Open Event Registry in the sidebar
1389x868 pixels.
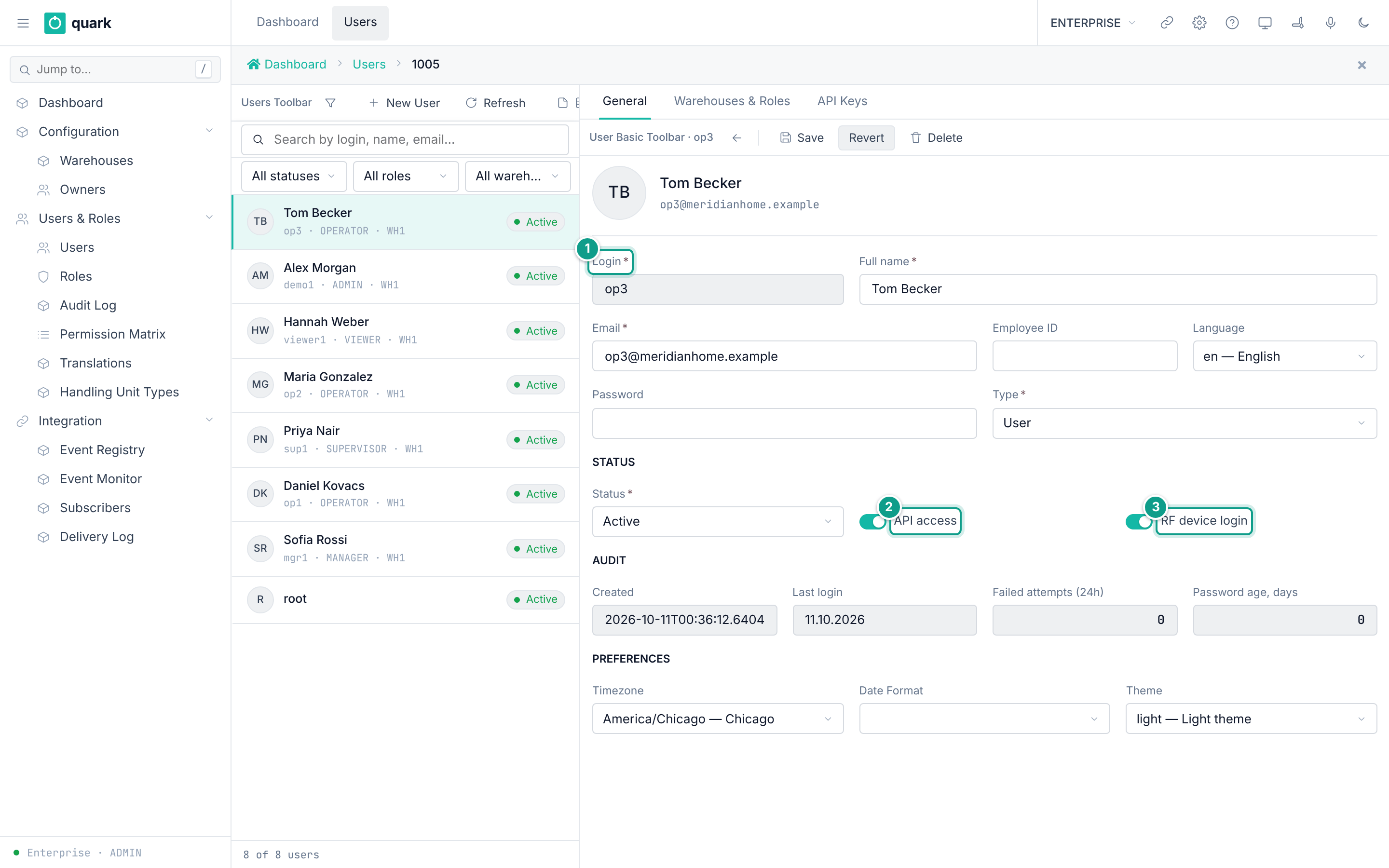102,450
